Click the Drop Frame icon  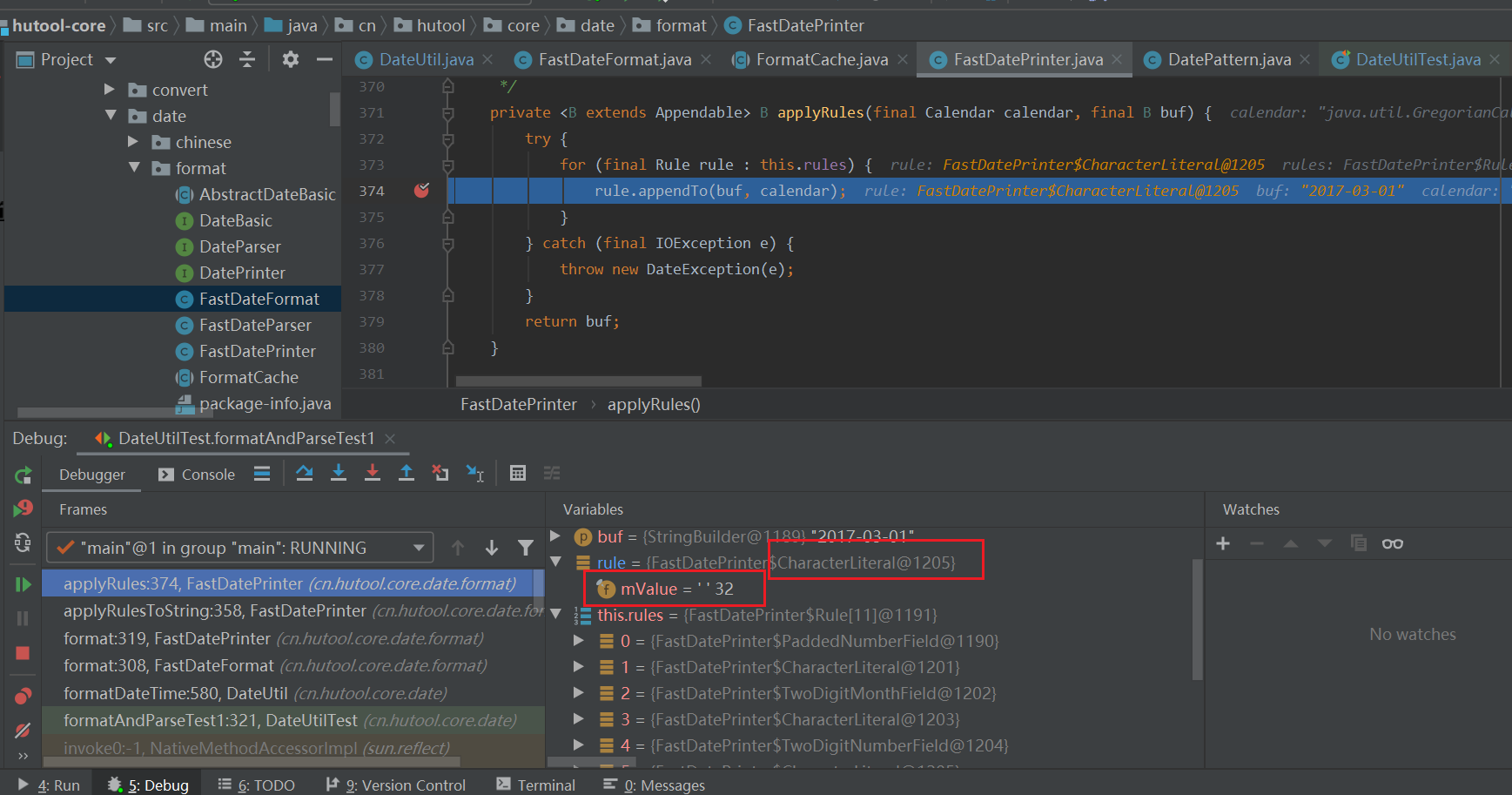[440, 473]
